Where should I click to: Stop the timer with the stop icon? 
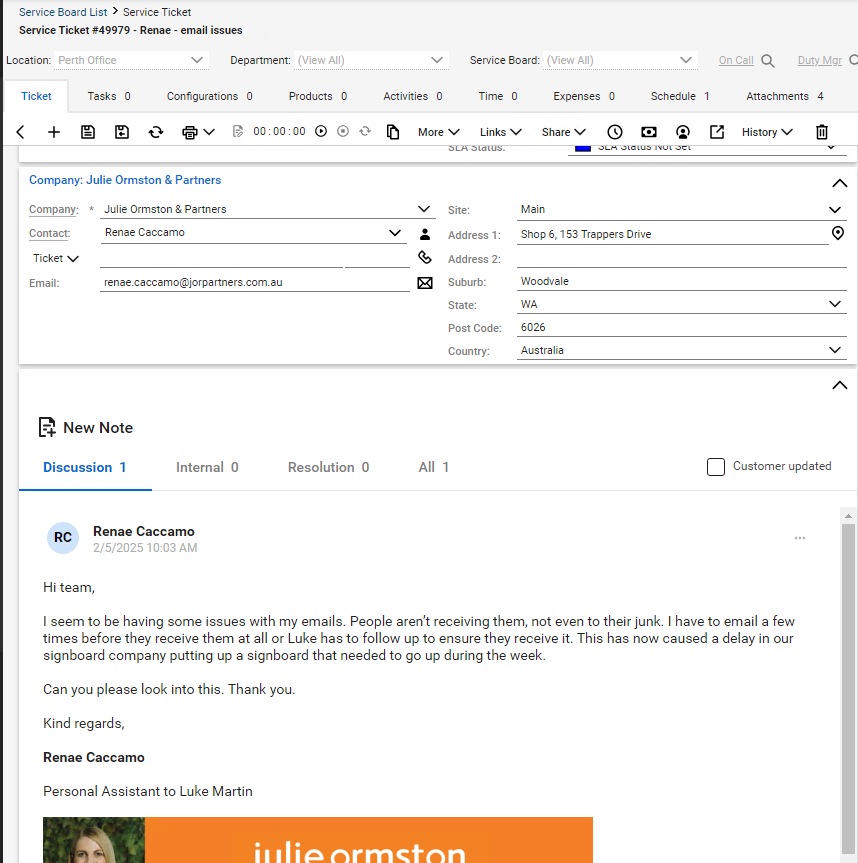343,131
